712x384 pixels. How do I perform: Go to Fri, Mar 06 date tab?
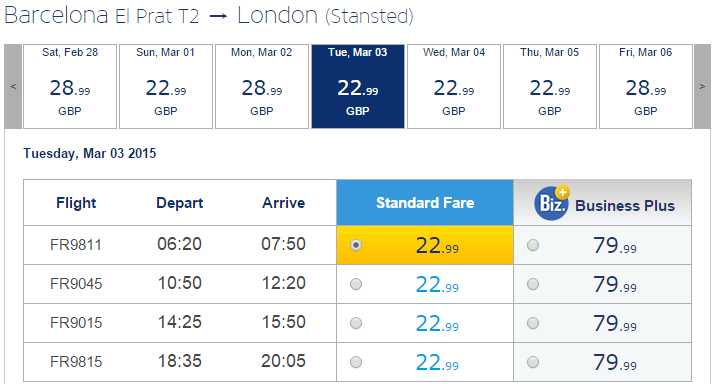(646, 86)
